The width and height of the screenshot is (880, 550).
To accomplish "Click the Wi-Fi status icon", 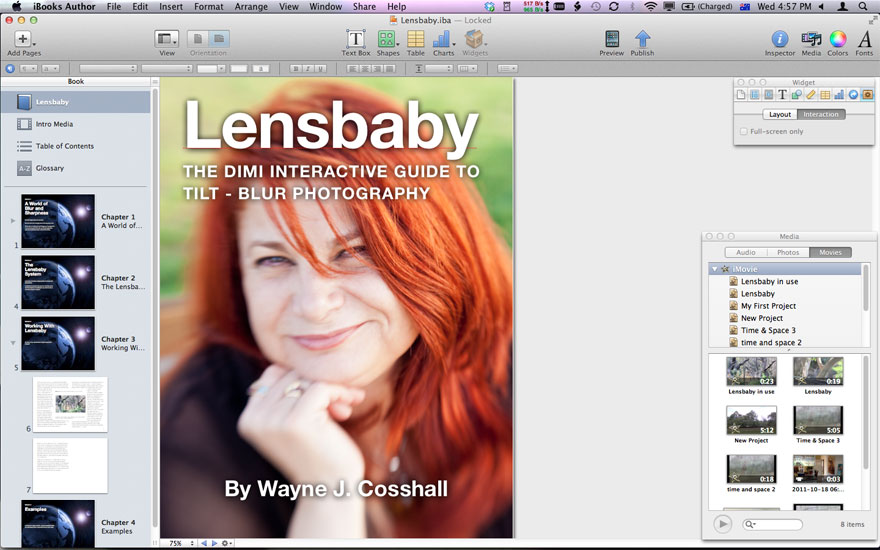I will [650, 7].
